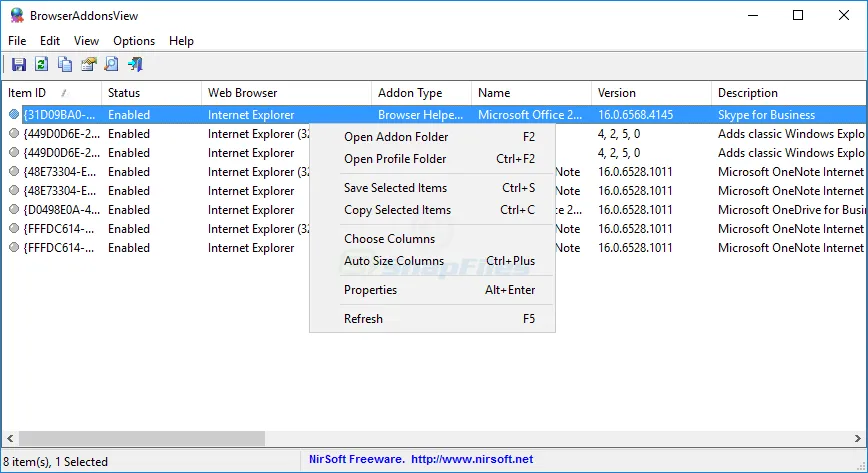The width and height of the screenshot is (868, 473).
Task: Open the Options menu
Action: pos(134,41)
